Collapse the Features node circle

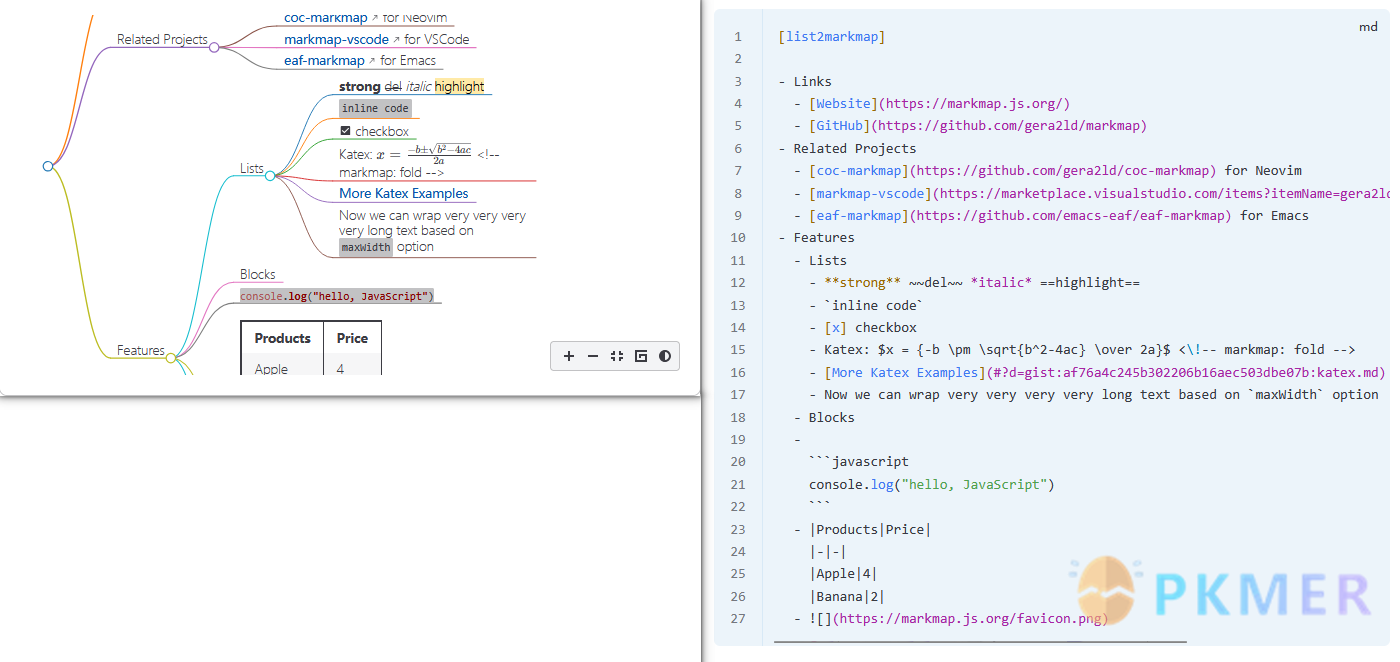coord(171,358)
